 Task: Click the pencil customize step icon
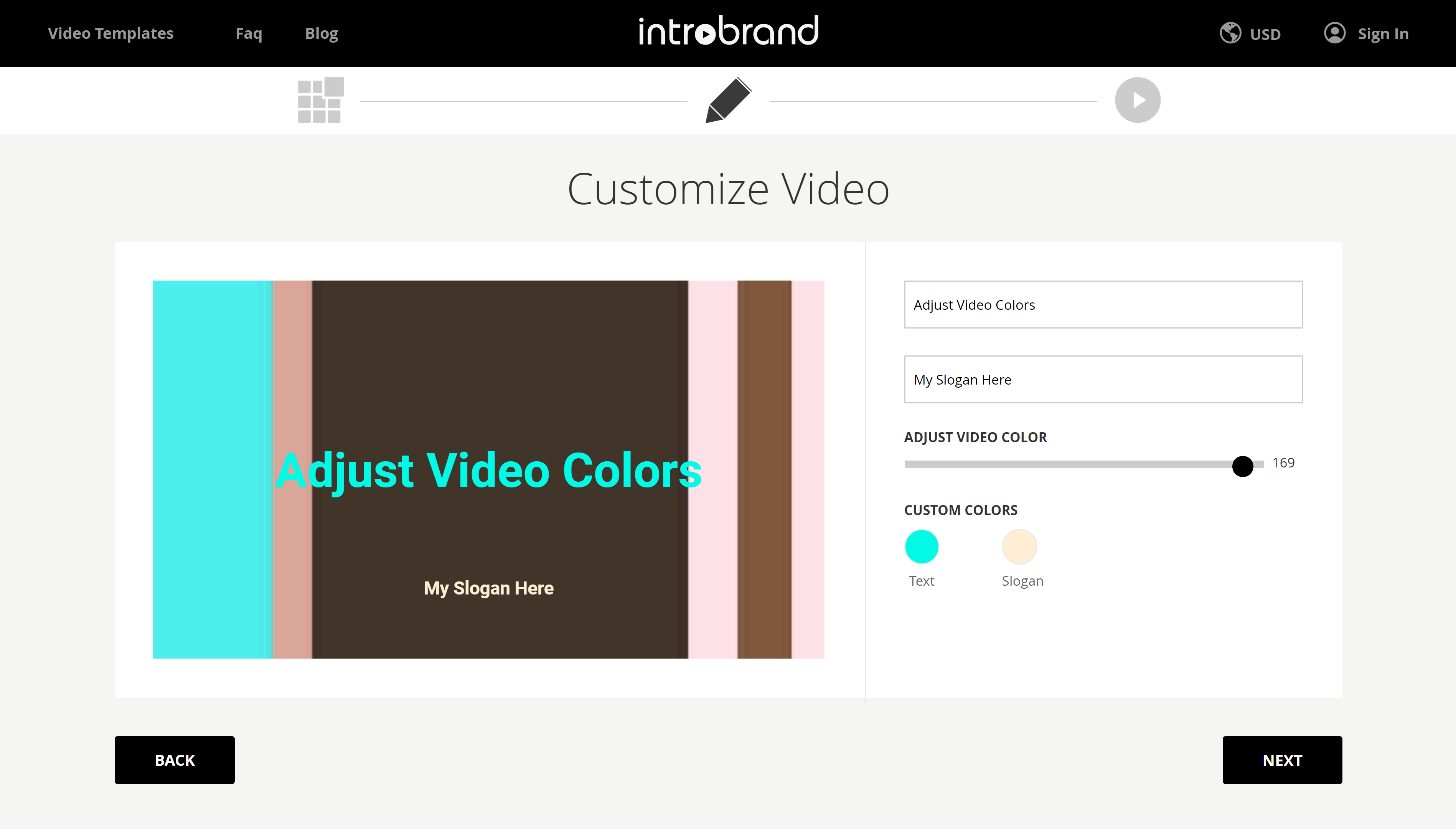(728, 100)
